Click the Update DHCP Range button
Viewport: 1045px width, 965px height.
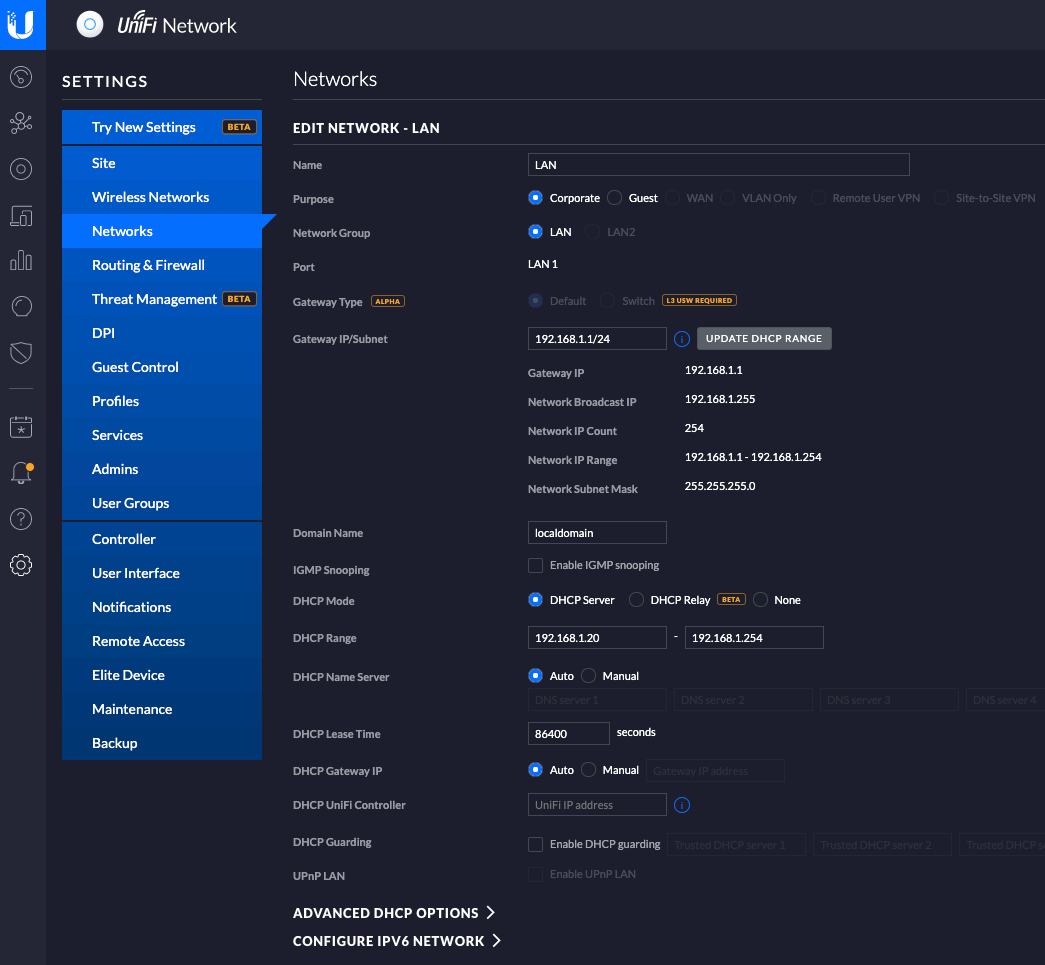click(764, 338)
